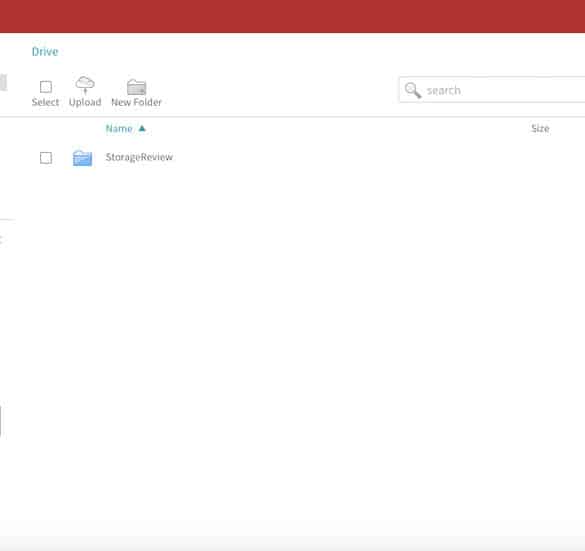Click the magnifying glass search icon
The image size is (585, 551).
click(x=413, y=90)
